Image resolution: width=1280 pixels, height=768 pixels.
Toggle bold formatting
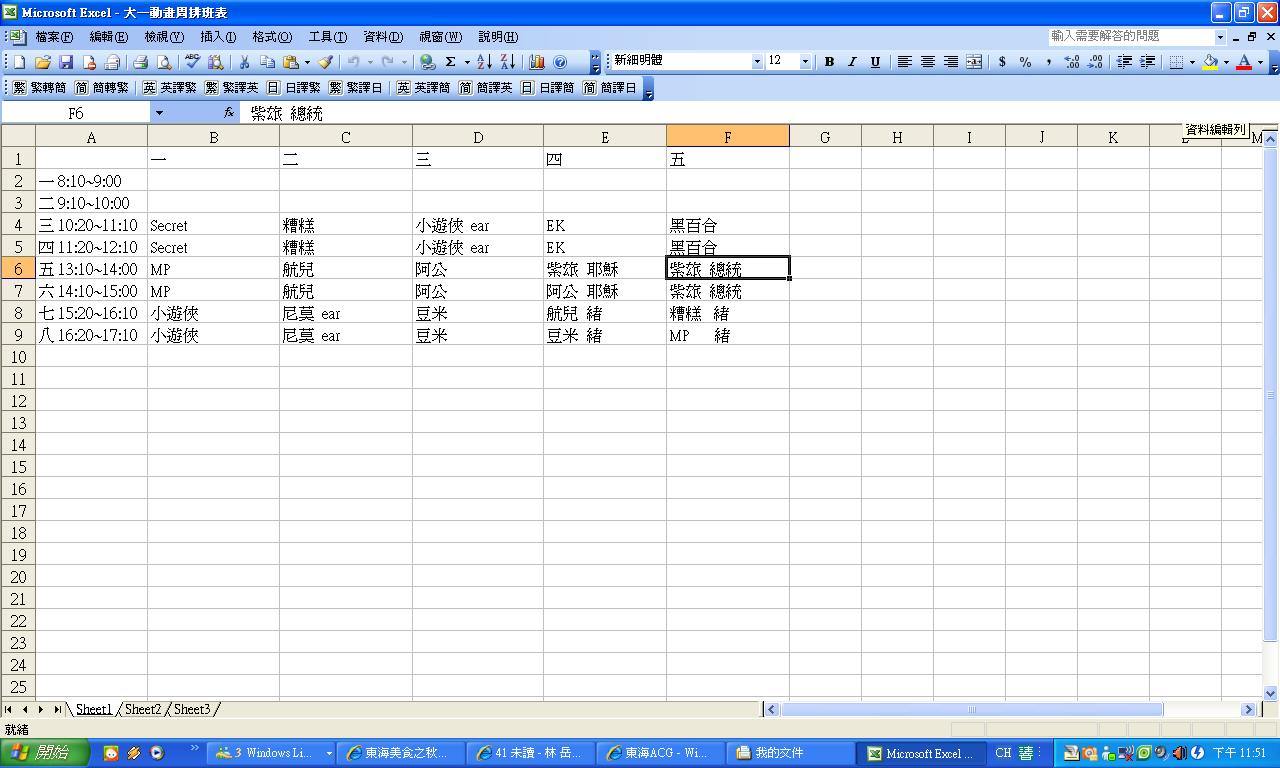[829, 62]
